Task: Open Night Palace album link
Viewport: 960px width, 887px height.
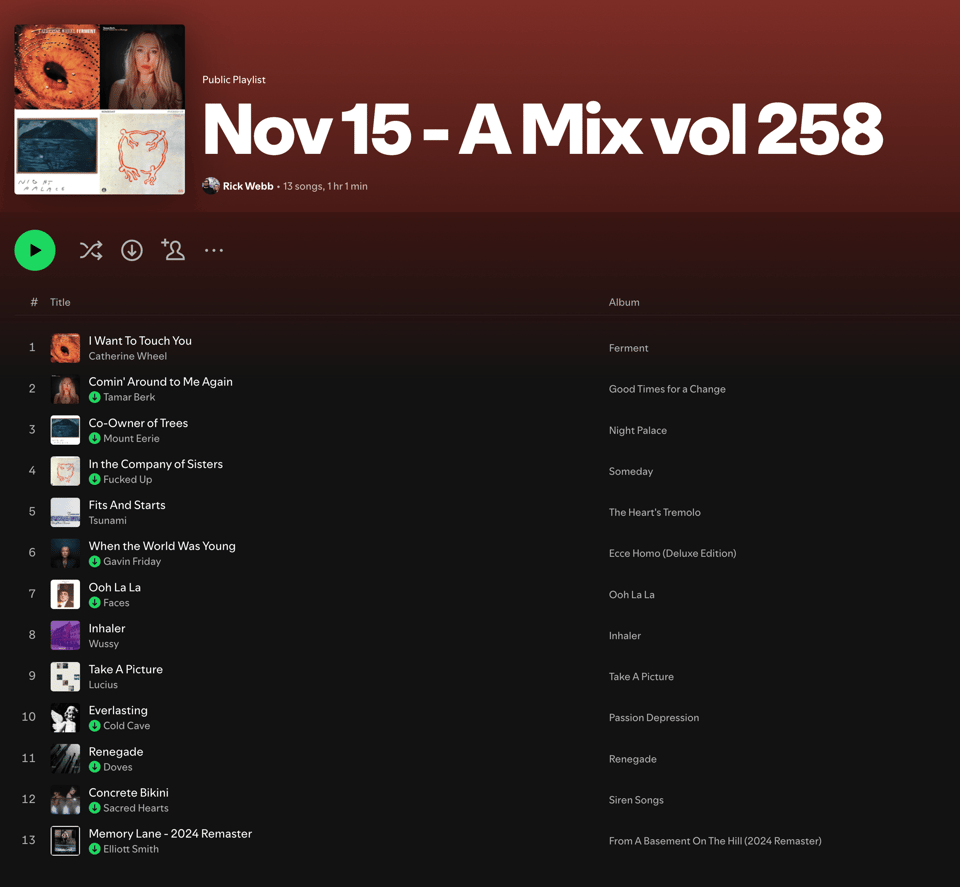Action: (x=637, y=430)
